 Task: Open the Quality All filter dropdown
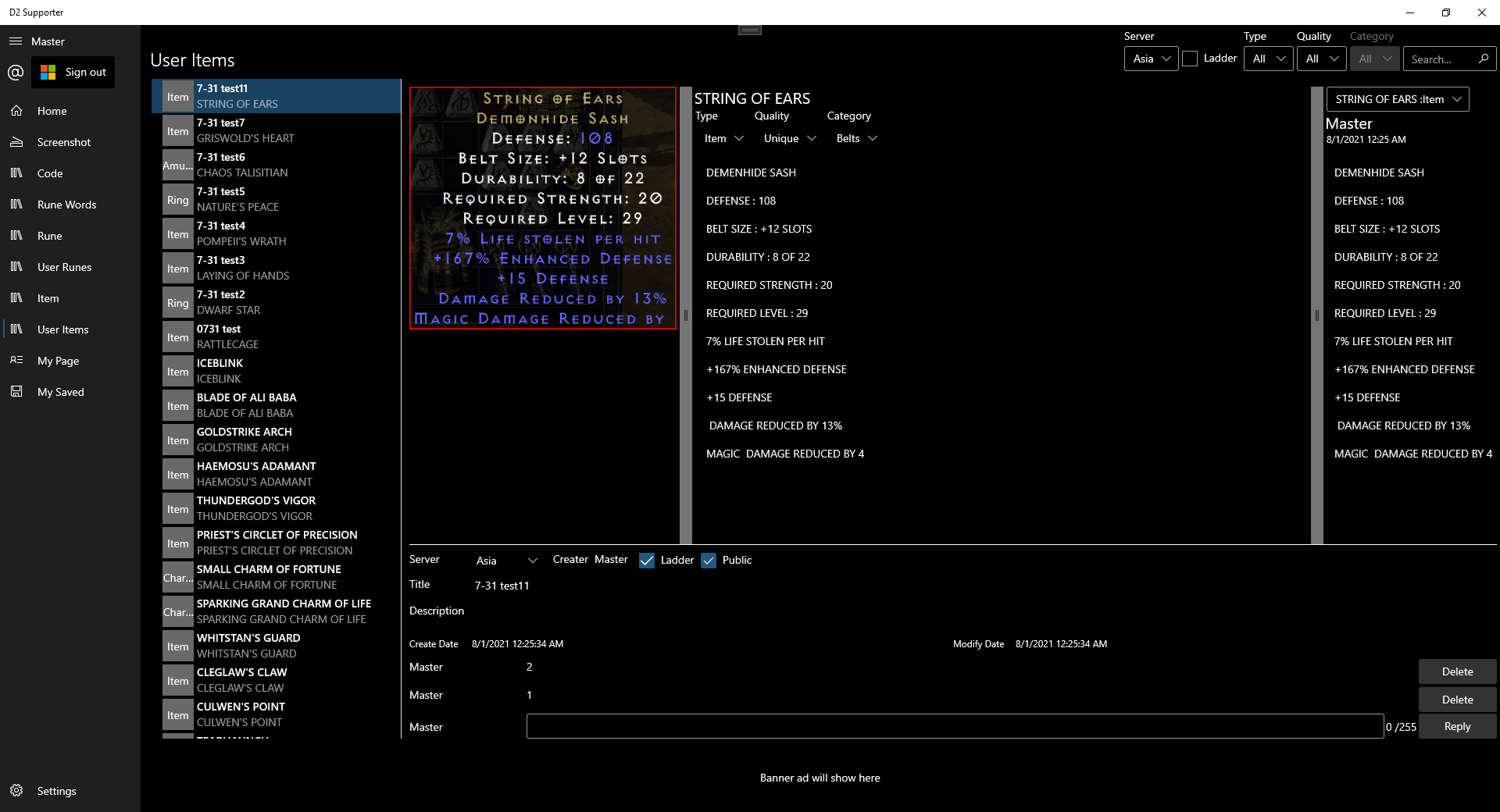coord(1322,59)
